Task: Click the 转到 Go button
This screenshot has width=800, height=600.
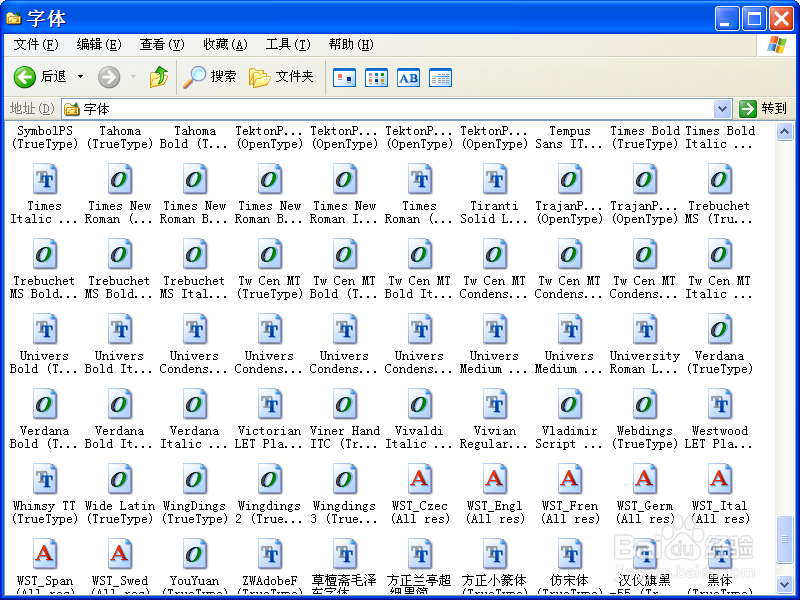Action: pyautogui.click(x=763, y=109)
